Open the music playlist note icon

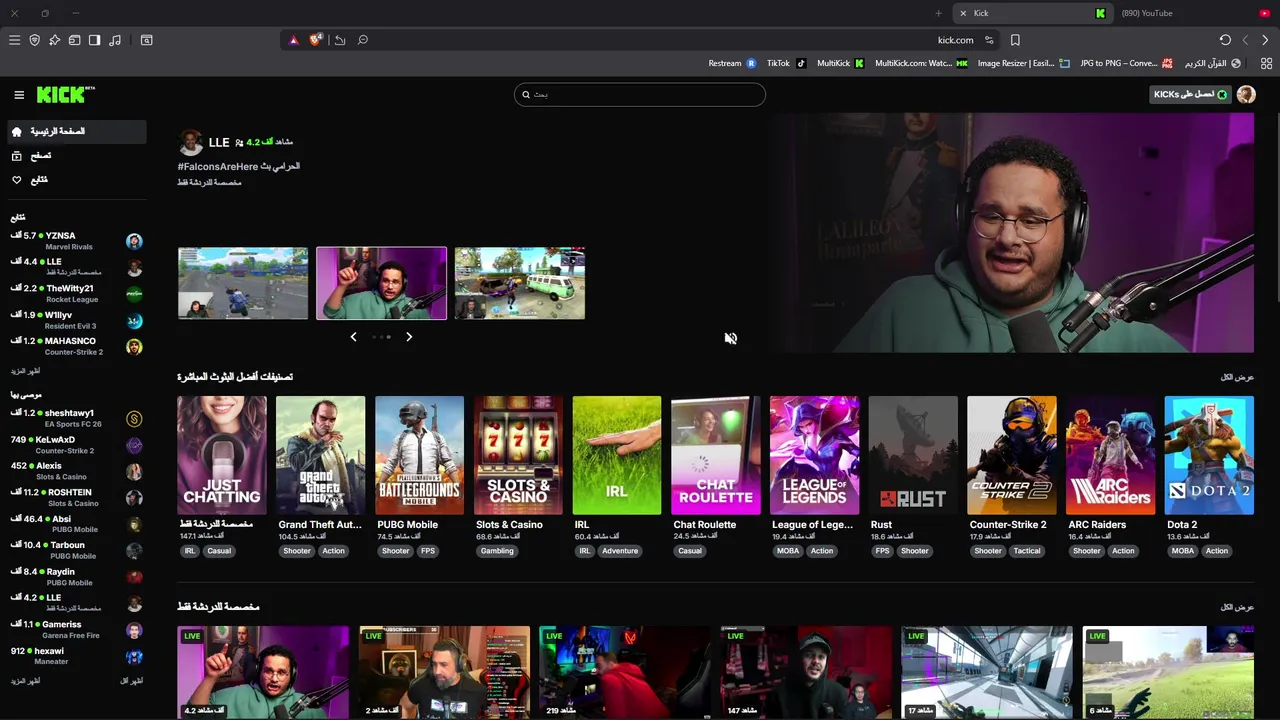(115, 40)
